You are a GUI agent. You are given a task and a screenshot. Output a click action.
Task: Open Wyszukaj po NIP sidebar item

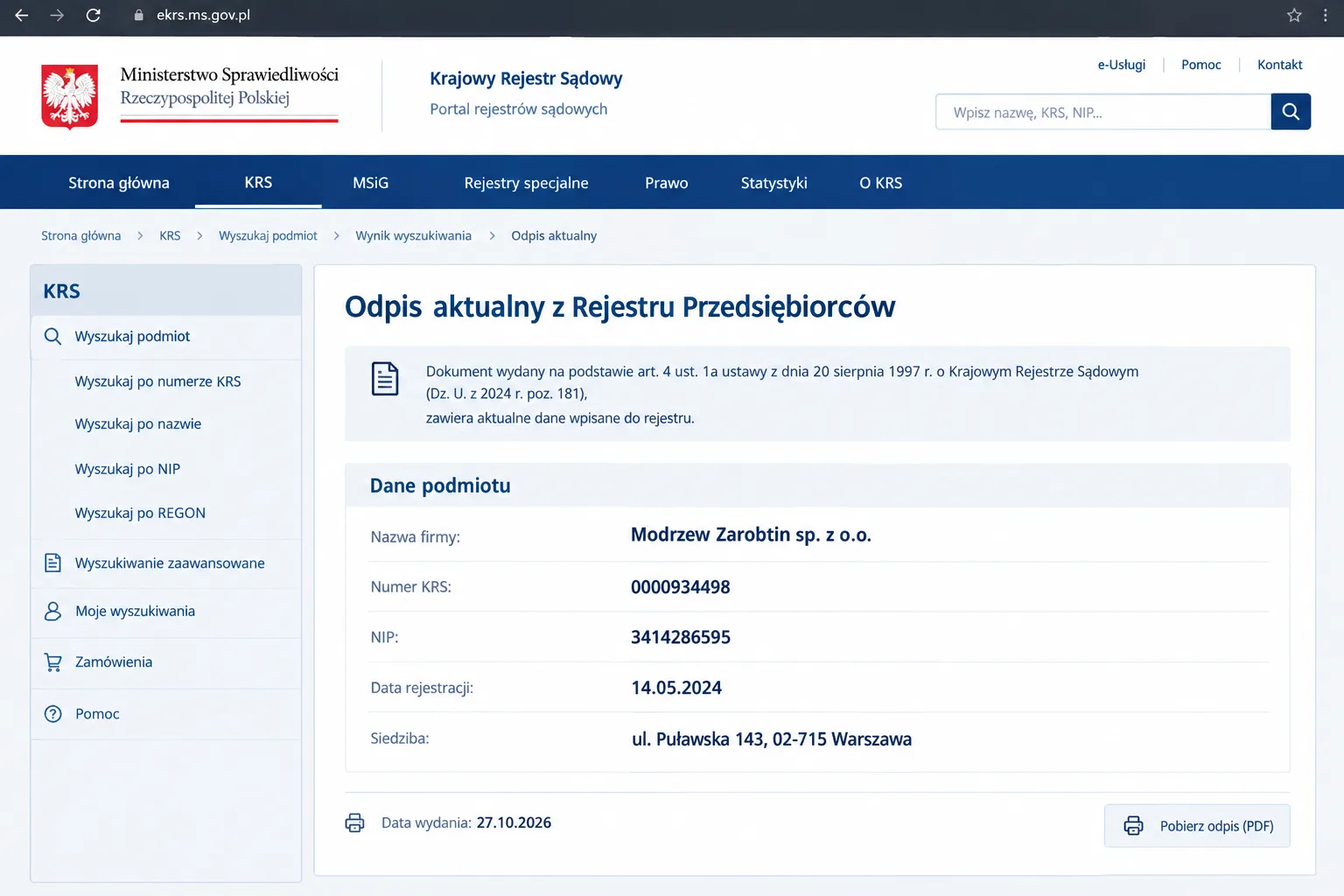pos(128,469)
